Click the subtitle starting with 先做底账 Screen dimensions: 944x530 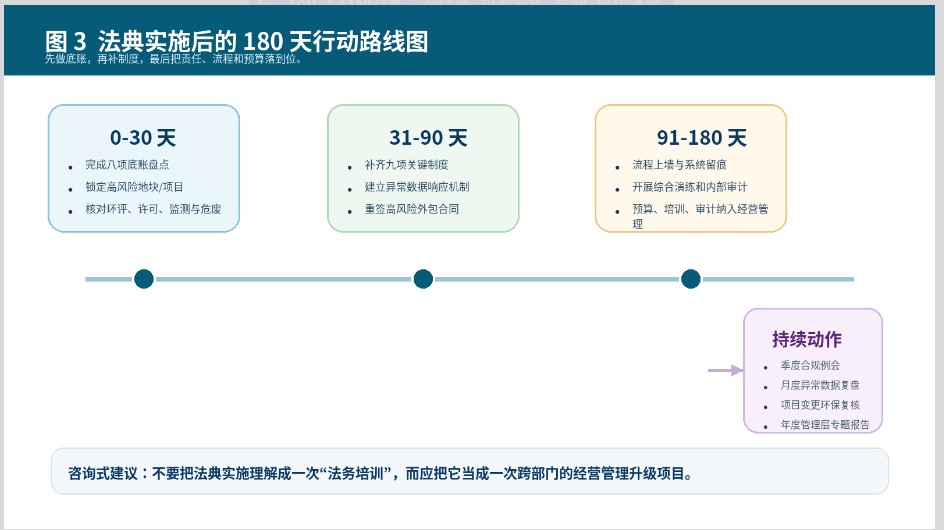click(173, 59)
